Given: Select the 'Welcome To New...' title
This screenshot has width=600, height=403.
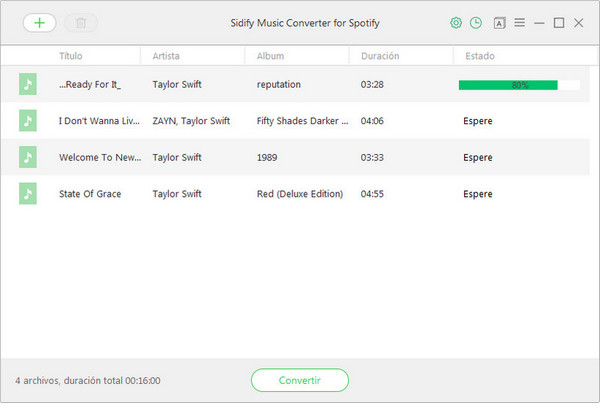Looking at the screenshot, I should [x=100, y=157].
